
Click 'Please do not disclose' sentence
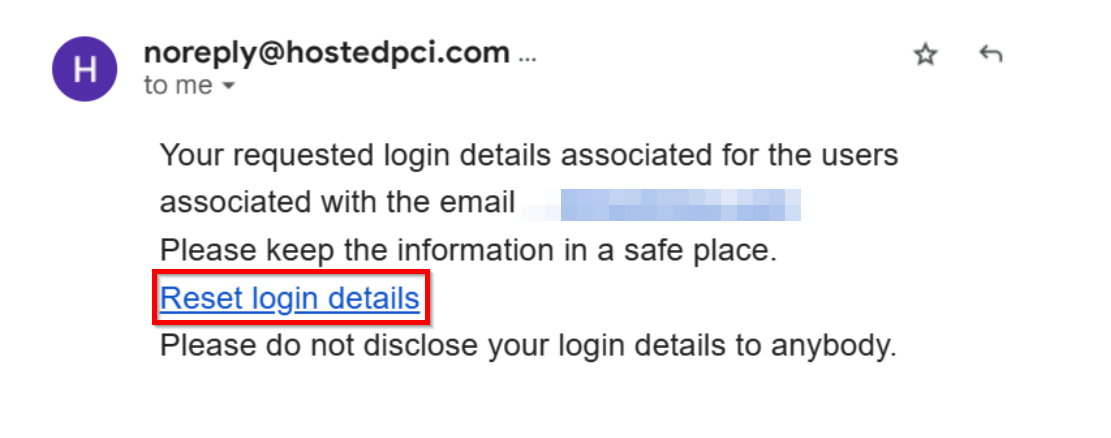[x=529, y=346]
